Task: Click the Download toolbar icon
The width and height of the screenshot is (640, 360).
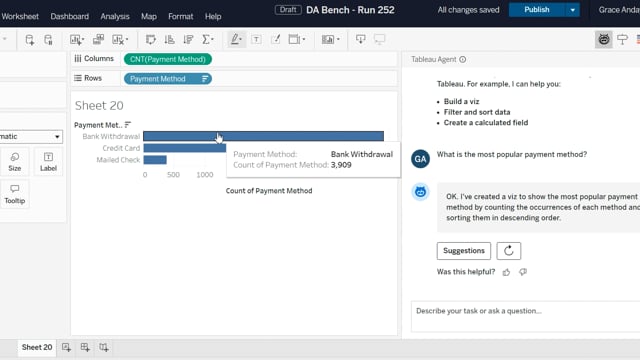Action: pos(360,40)
